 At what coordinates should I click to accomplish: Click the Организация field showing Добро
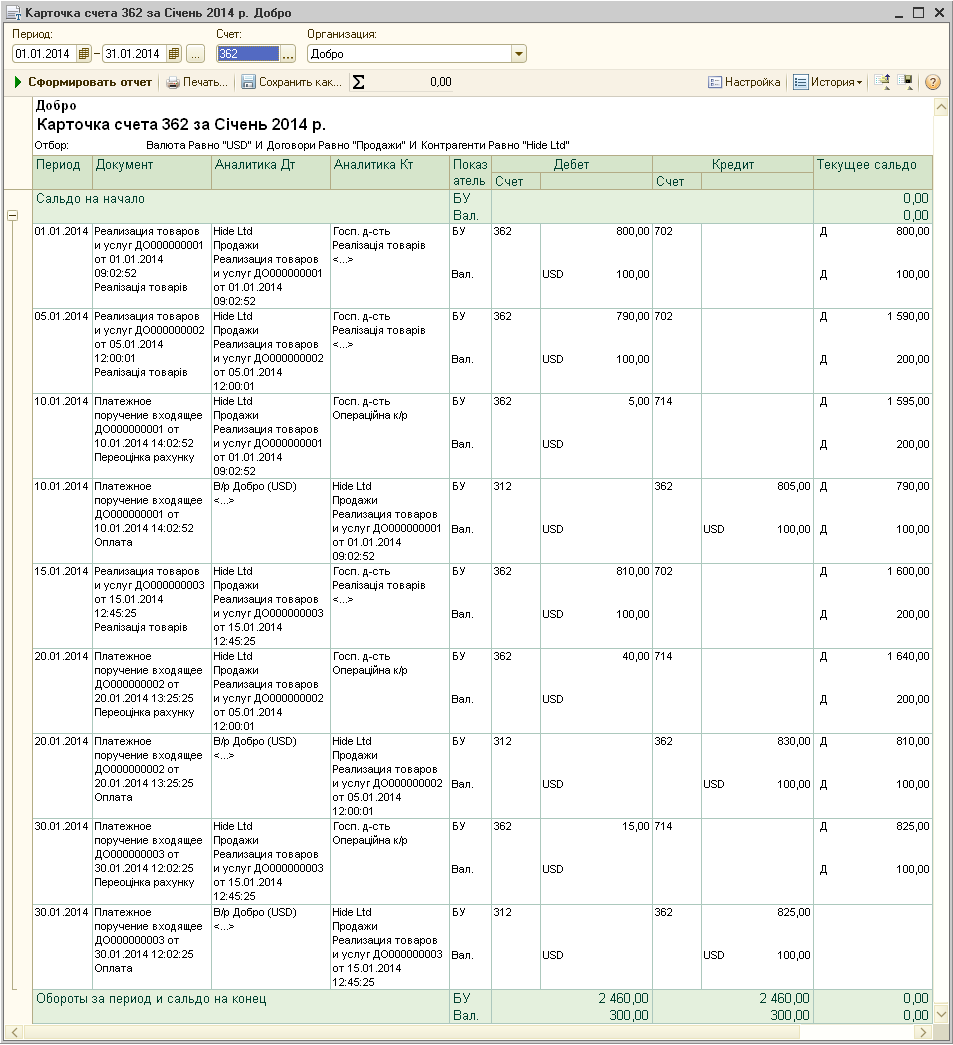[409, 54]
